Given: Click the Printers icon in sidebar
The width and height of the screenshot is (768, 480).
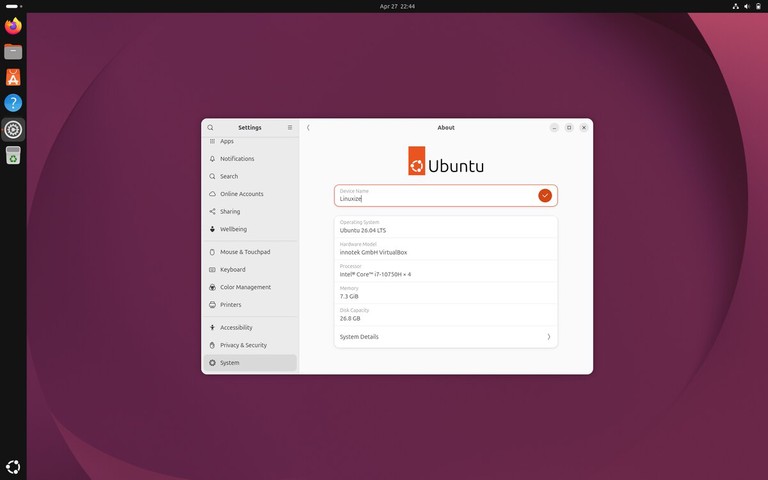Looking at the screenshot, I should [x=212, y=305].
